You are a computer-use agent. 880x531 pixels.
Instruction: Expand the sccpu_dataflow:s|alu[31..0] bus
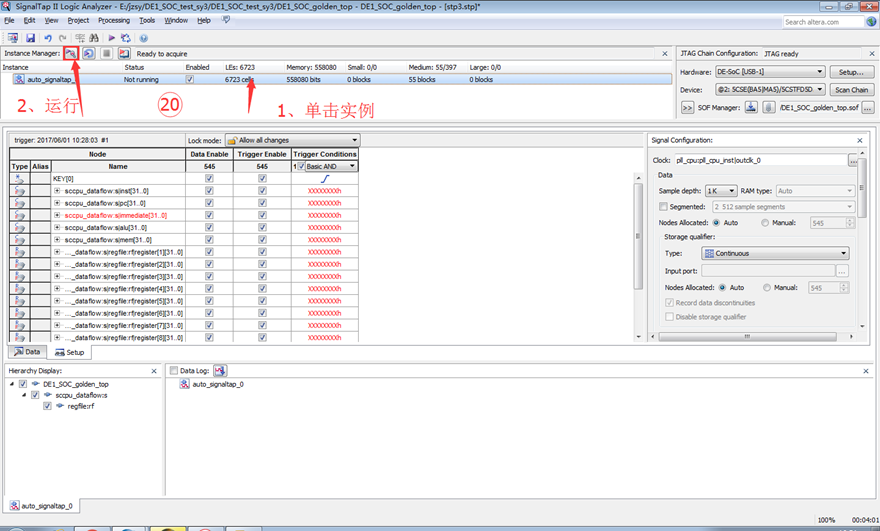pyautogui.click(x=57, y=227)
